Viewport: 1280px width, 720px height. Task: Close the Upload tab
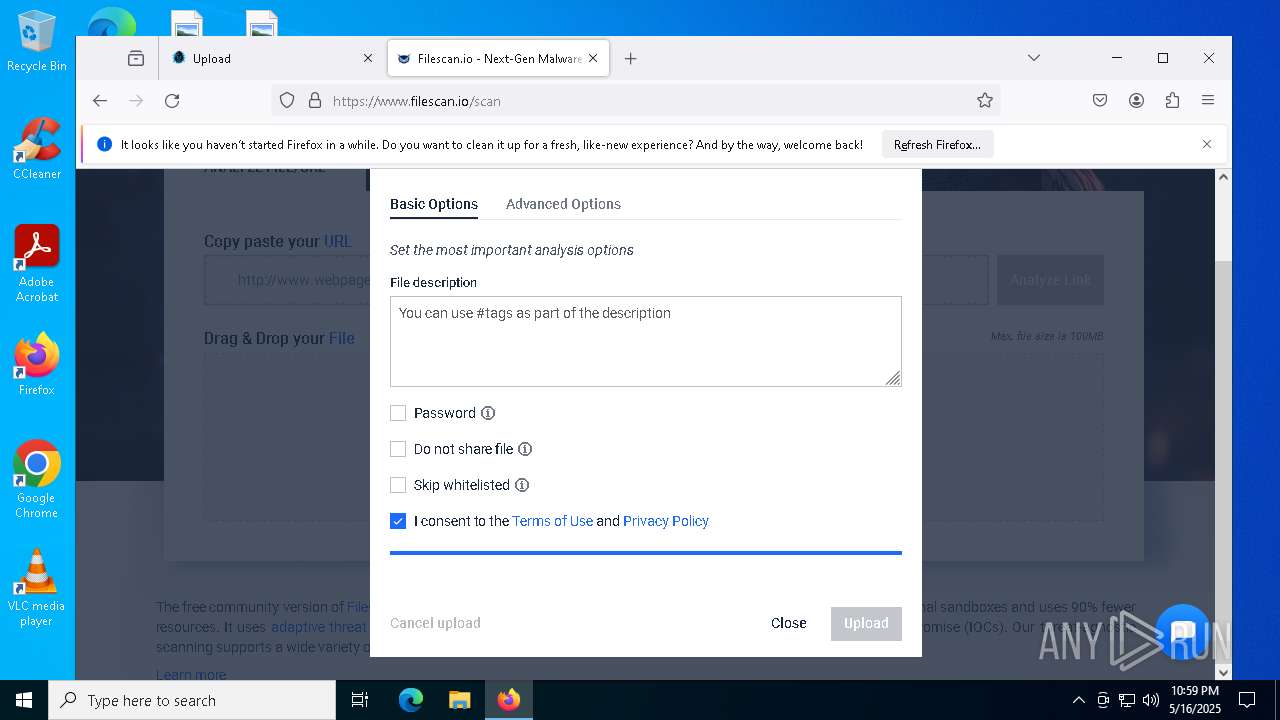coord(367,59)
